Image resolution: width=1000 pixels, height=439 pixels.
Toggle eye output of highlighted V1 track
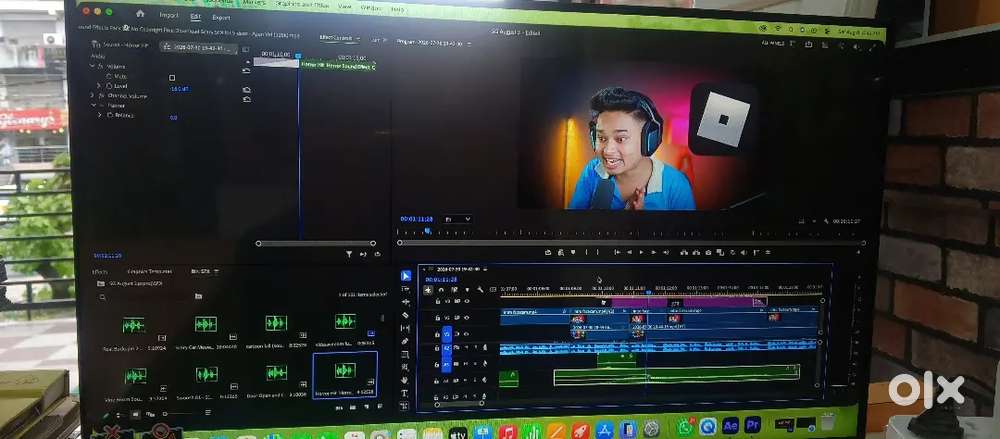(x=467, y=334)
